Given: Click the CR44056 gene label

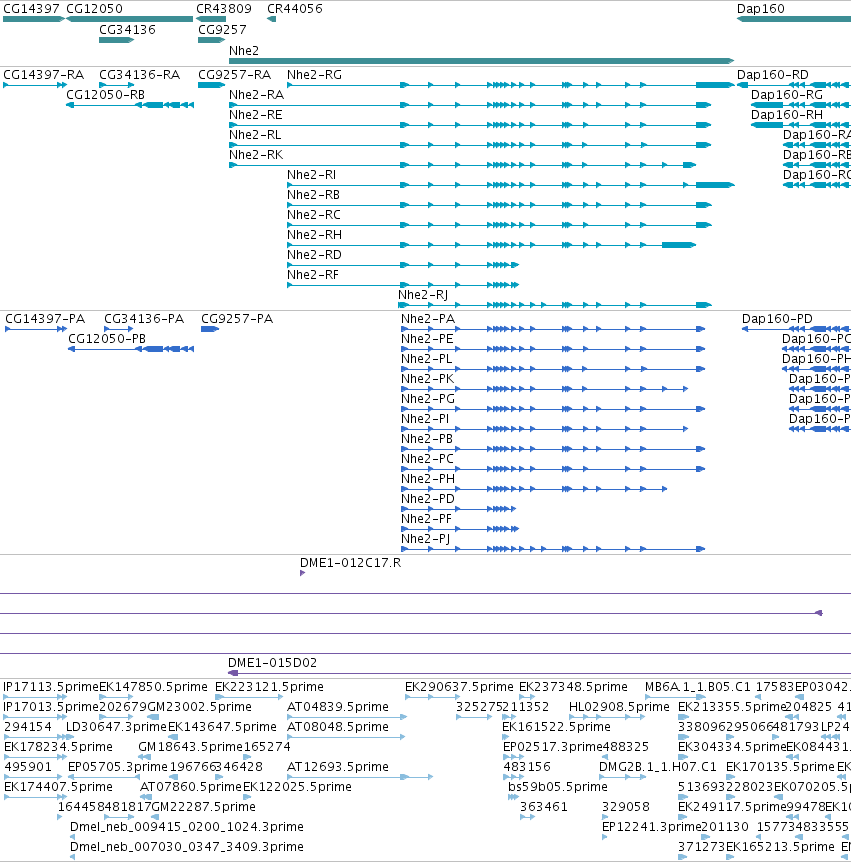Looking at the screenshot, I should pyautogui.click(x=295, y=9).
